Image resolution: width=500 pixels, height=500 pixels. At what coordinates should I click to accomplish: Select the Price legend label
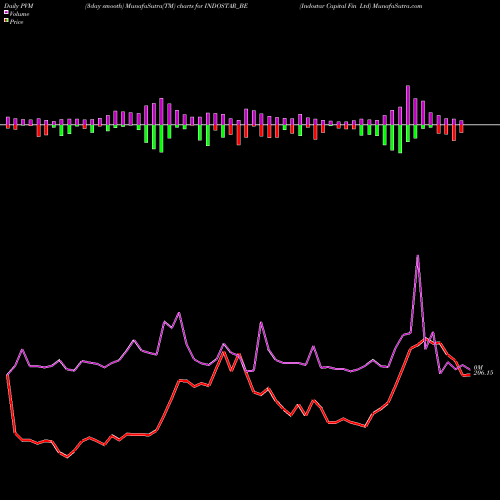pyautogui.click(x=16, y=22)
